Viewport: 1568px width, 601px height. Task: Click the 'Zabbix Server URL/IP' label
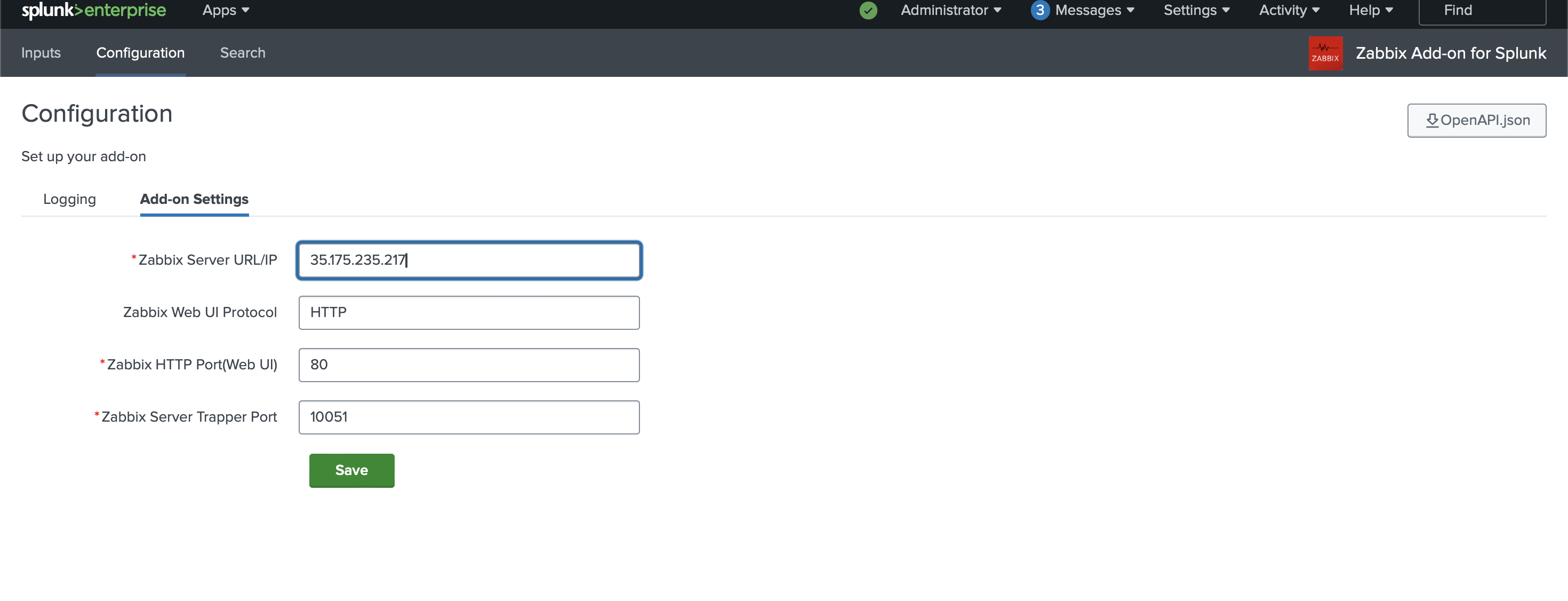[x=207, y=260]
